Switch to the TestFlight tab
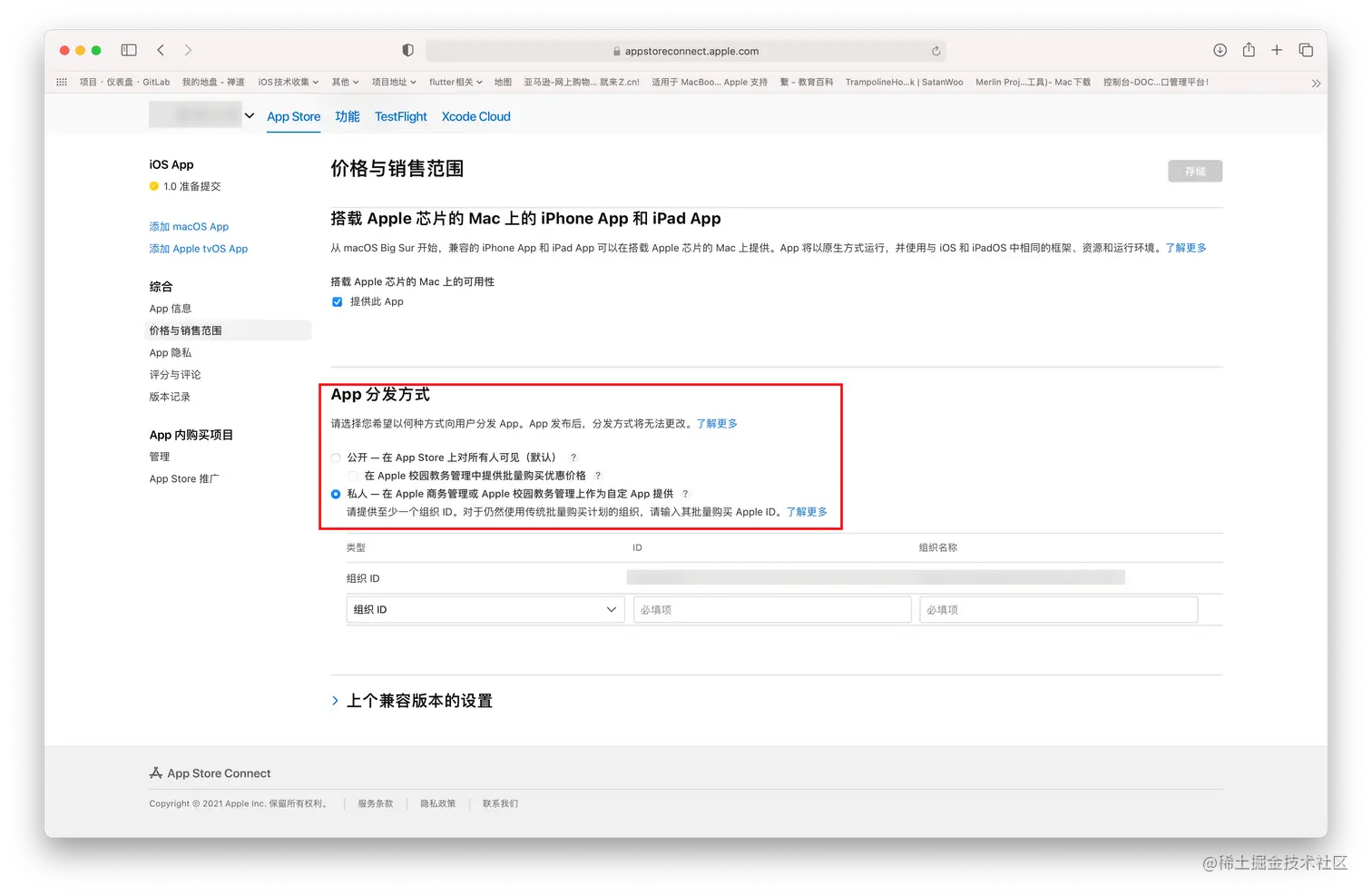The width and height of the screenshot is (1372, 896). 400,116
